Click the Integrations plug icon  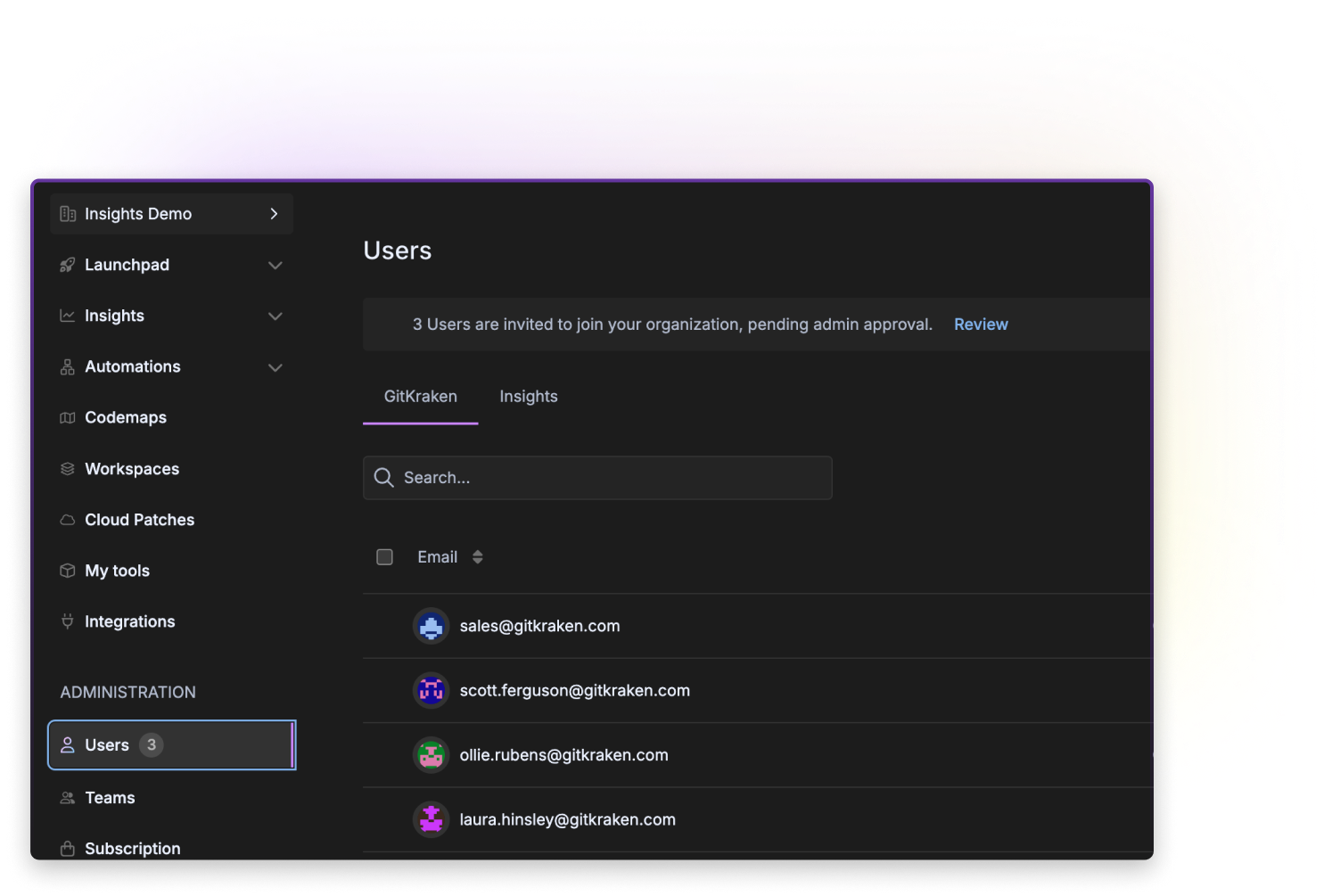click(68, 621)
